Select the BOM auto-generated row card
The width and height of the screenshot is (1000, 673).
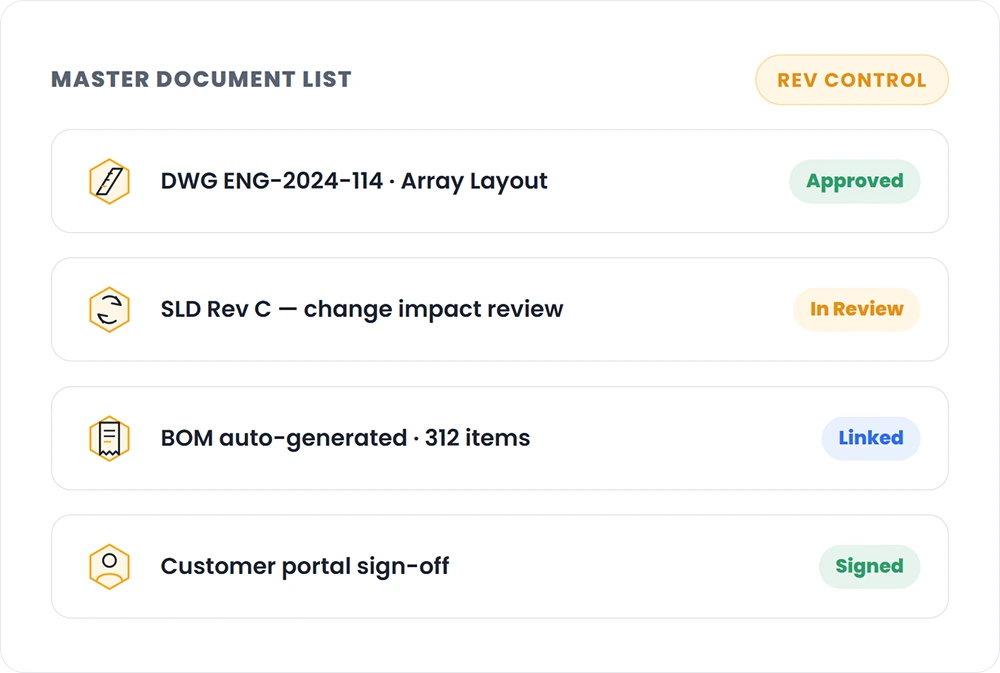(500, 438)
